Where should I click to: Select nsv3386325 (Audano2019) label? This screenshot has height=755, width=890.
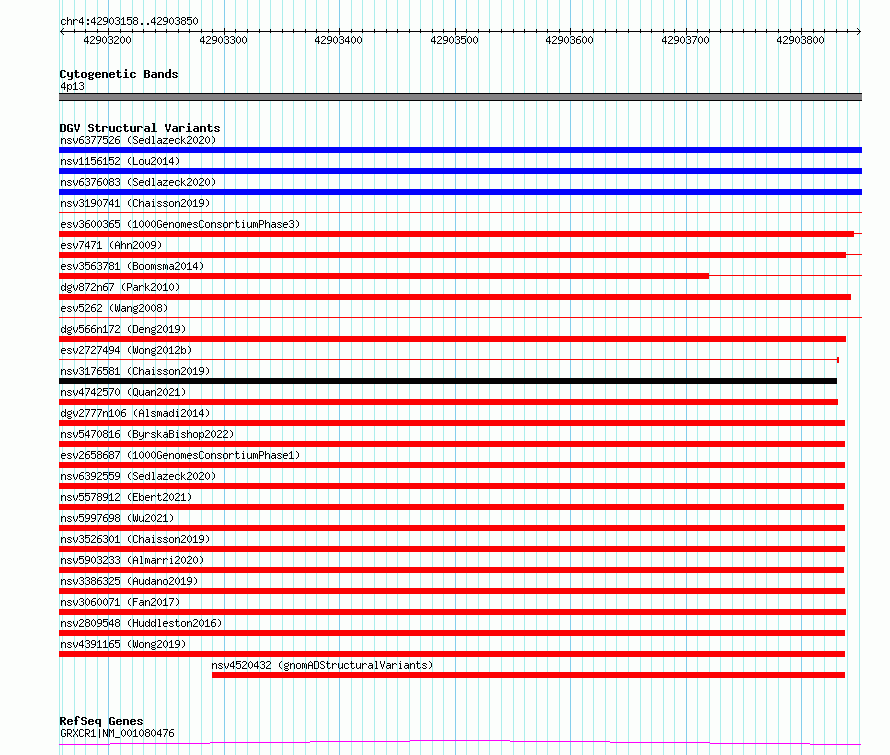click(x=129, y=581)
